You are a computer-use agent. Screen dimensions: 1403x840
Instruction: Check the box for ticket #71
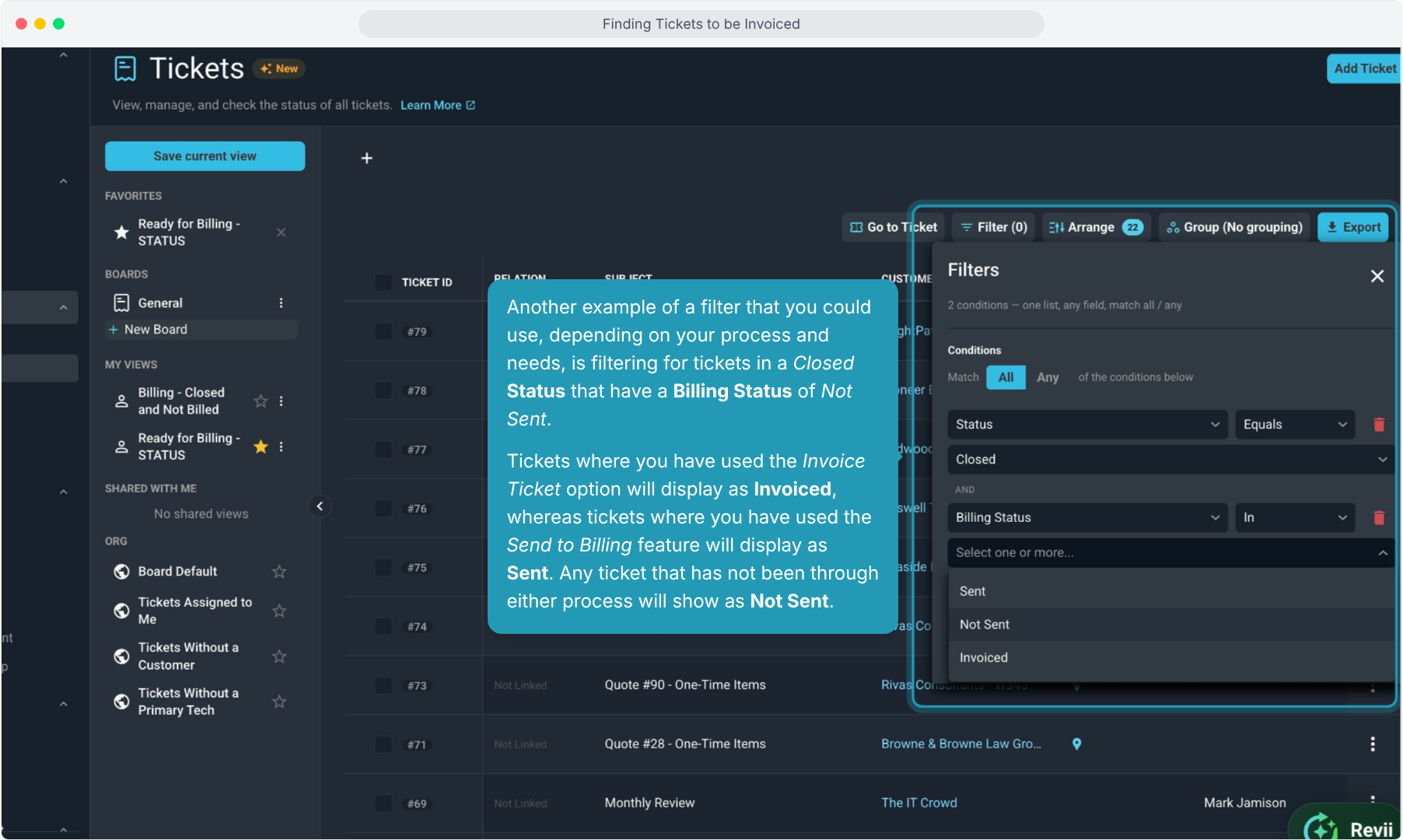(x=383, y=744)
